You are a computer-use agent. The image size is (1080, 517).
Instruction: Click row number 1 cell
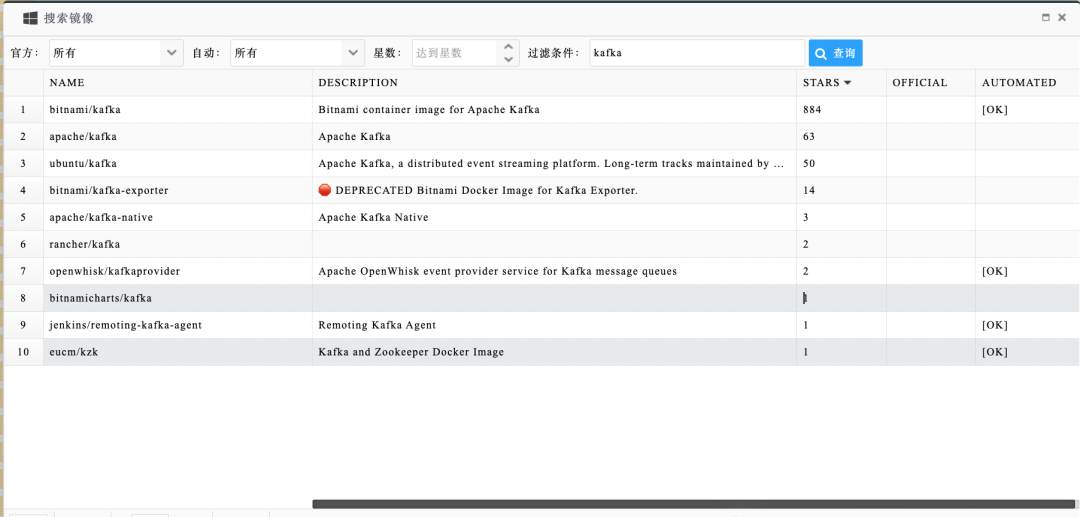point(24,109)
